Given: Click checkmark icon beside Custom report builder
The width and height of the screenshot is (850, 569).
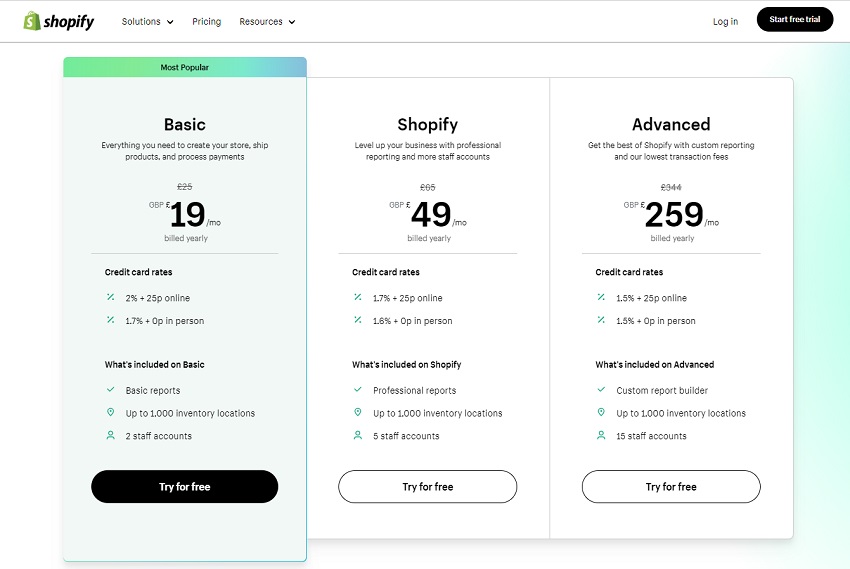Looking at the screenshot, I should point(601,389).
